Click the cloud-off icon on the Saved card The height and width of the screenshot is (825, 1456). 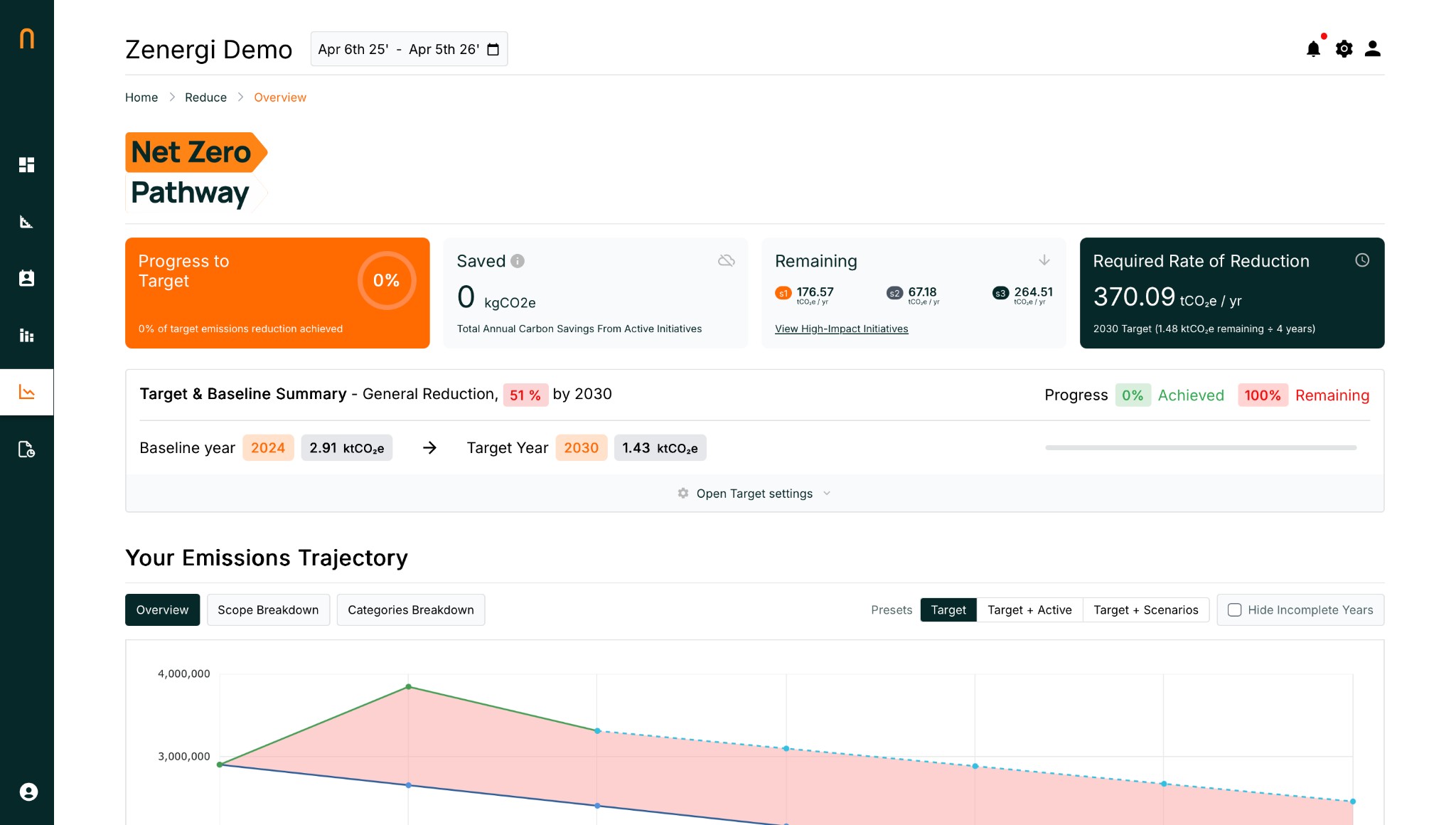coord(727,260)
